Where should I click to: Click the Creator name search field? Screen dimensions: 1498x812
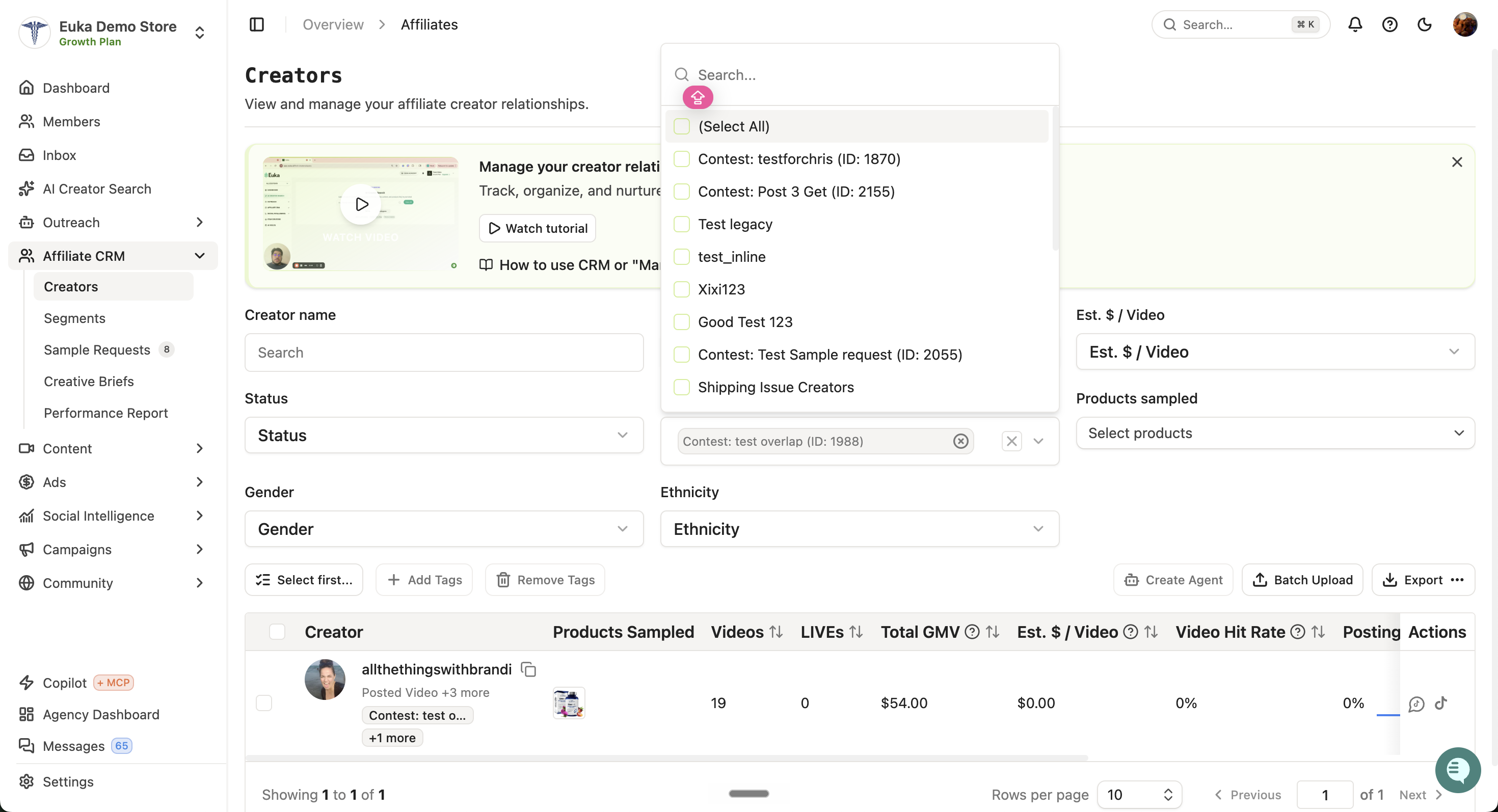pyautogui.click(x=444, y=352)
